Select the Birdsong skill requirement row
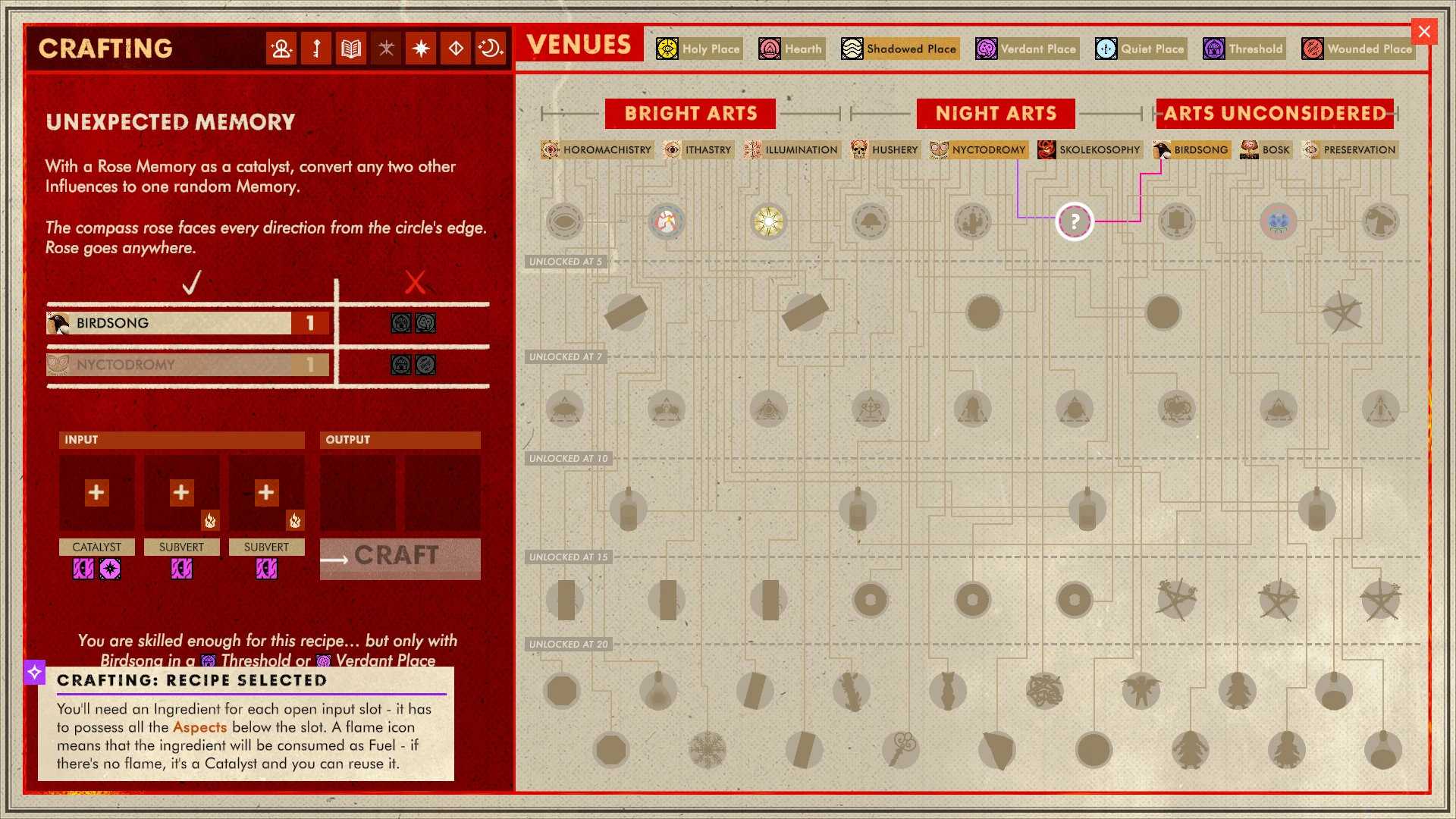 (187, 323)
